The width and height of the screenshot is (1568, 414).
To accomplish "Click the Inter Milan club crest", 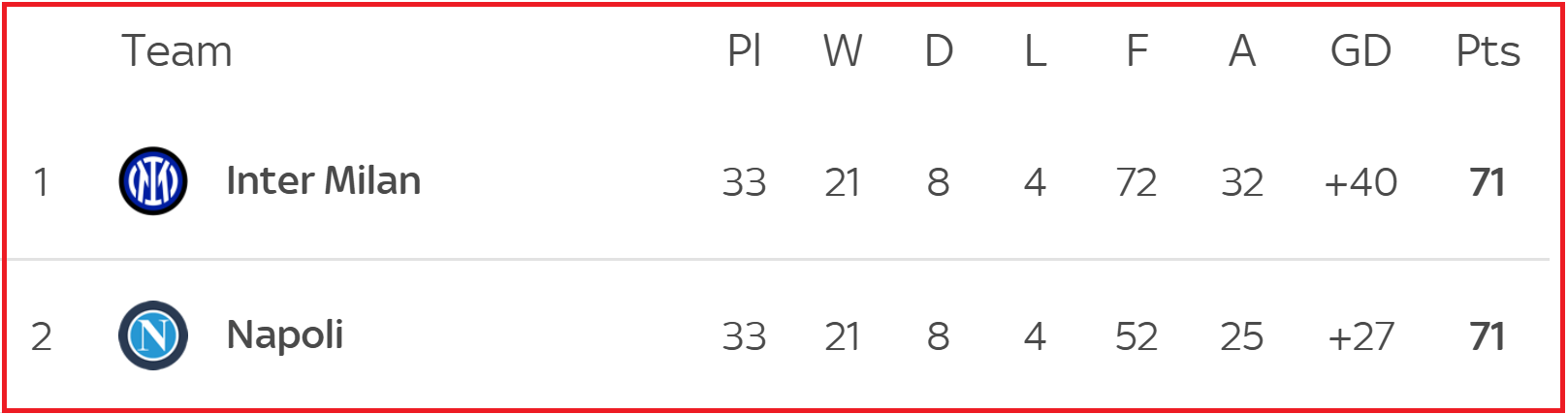I will tap(153, 181).
